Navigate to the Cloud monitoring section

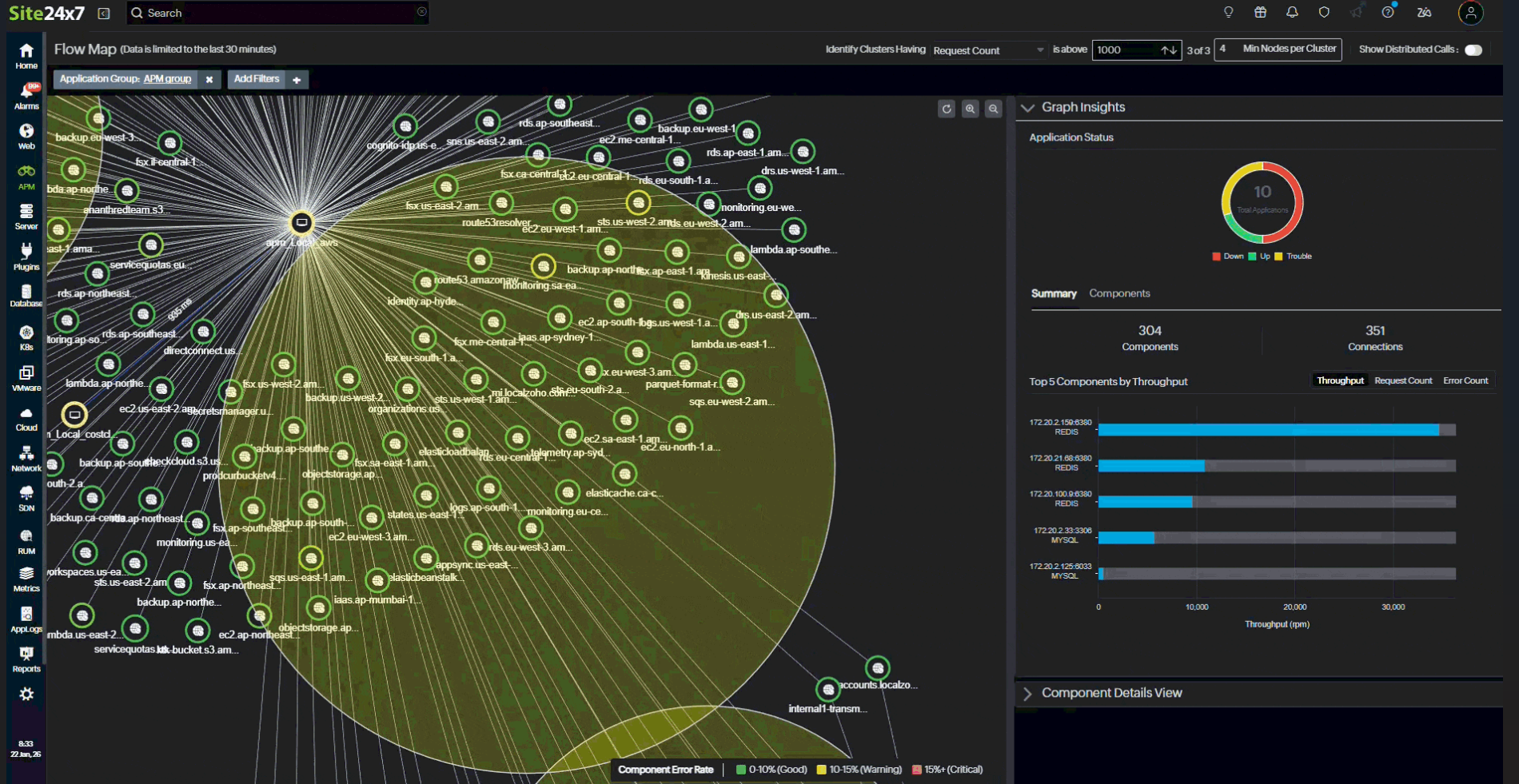tap(26, 416)
